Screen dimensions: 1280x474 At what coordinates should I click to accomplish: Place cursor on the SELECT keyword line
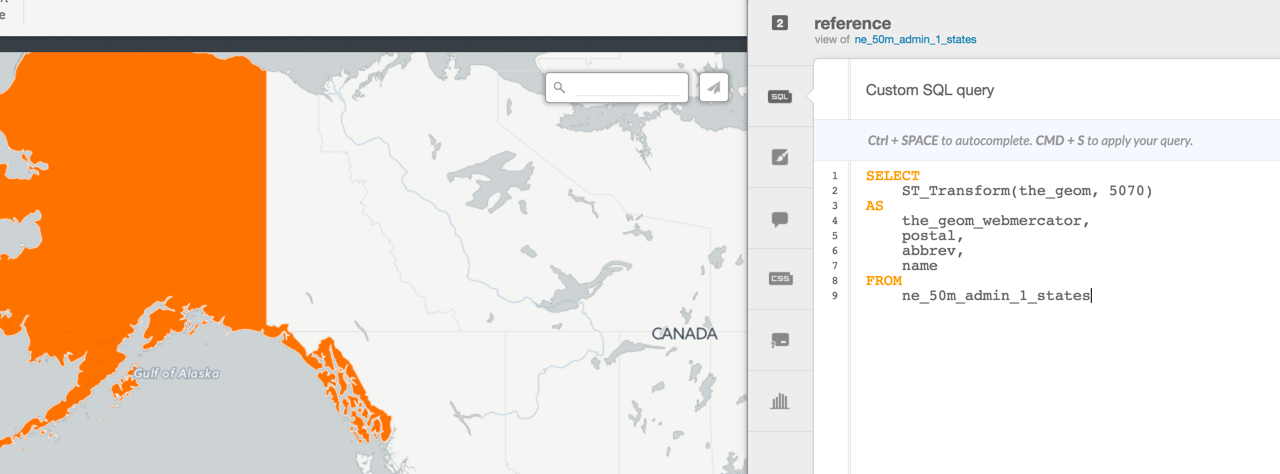893,176
